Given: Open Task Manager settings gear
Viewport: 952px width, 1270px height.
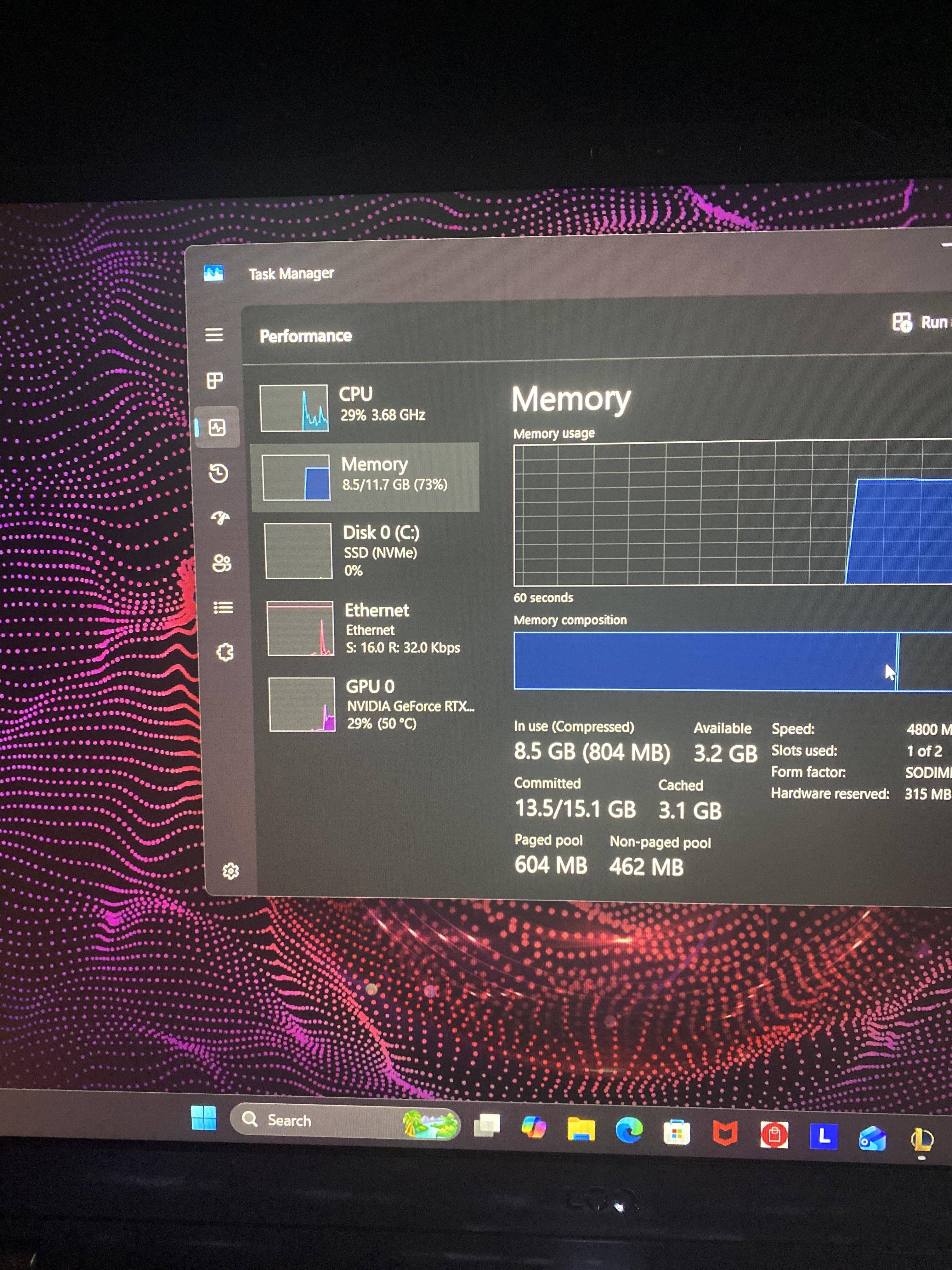Looking at the screenshot, I should 230,871.
